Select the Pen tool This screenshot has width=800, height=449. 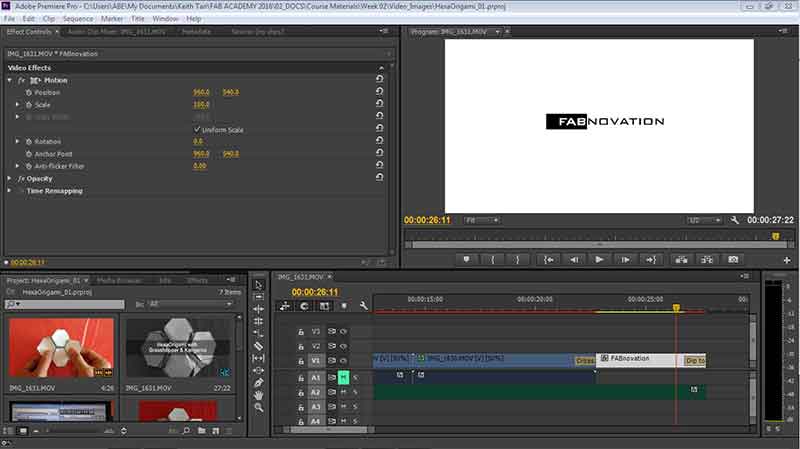tap(259, 383)
